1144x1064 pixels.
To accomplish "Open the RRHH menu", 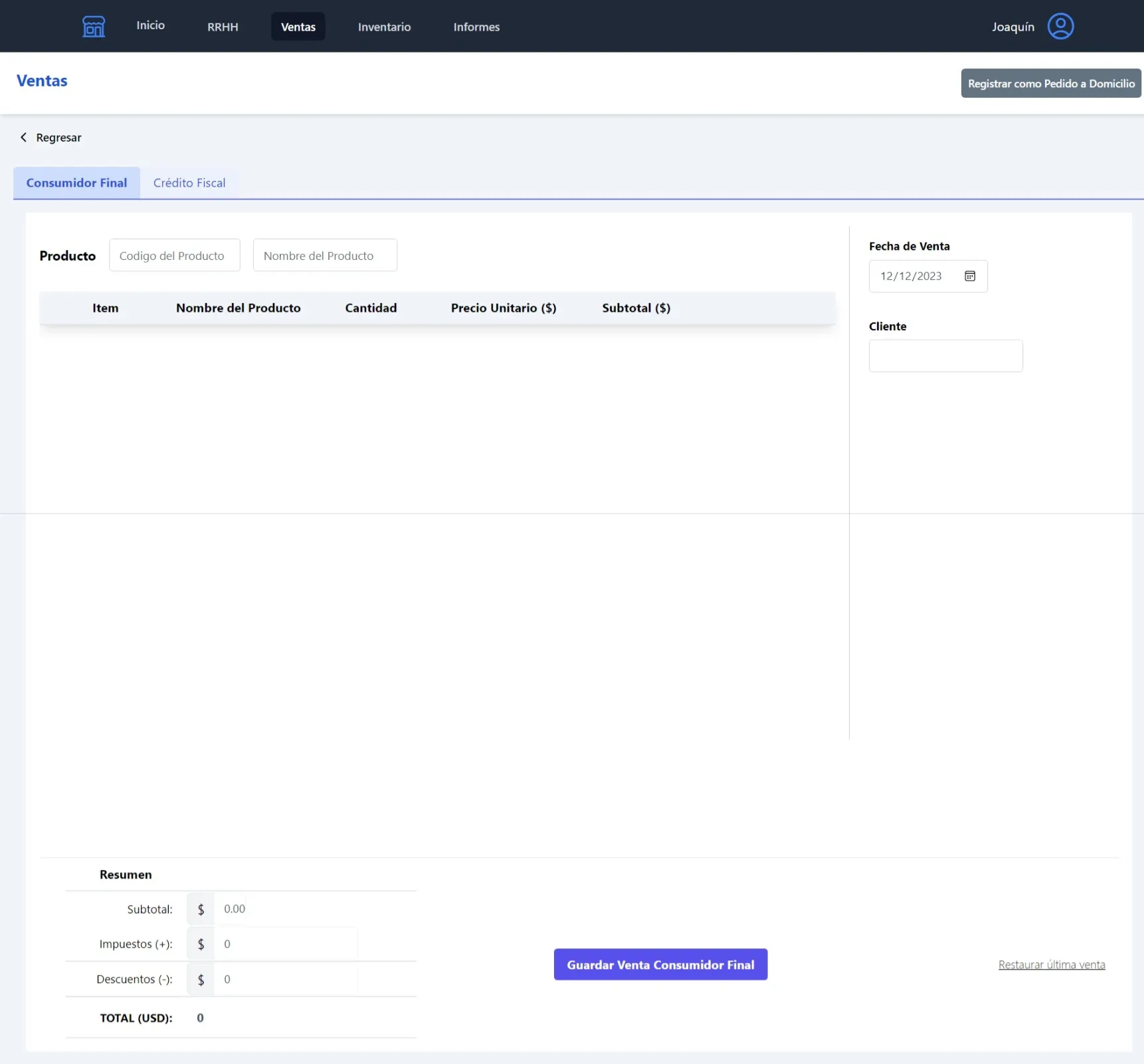I will [223, 27].
